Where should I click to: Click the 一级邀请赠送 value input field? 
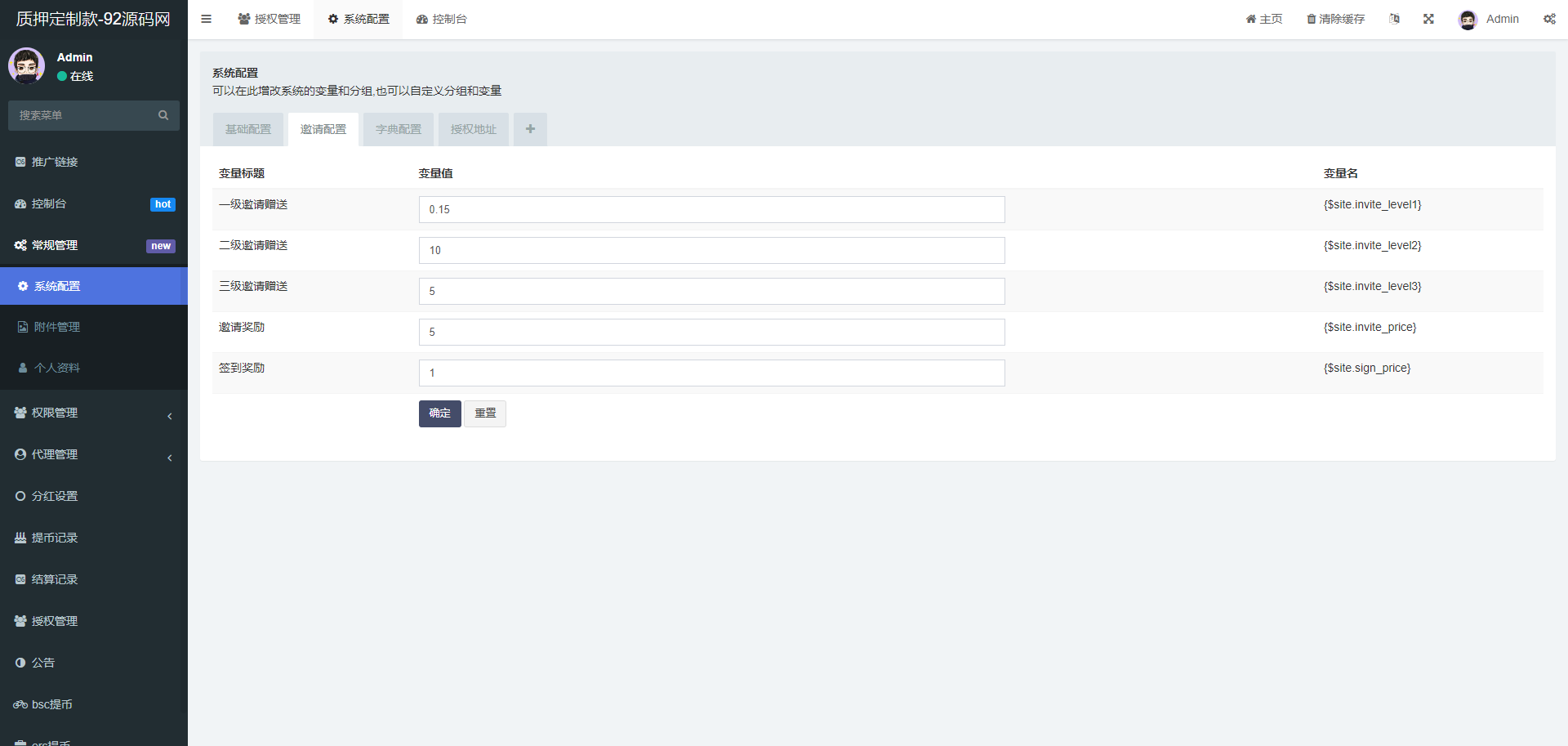coord(711,209)
